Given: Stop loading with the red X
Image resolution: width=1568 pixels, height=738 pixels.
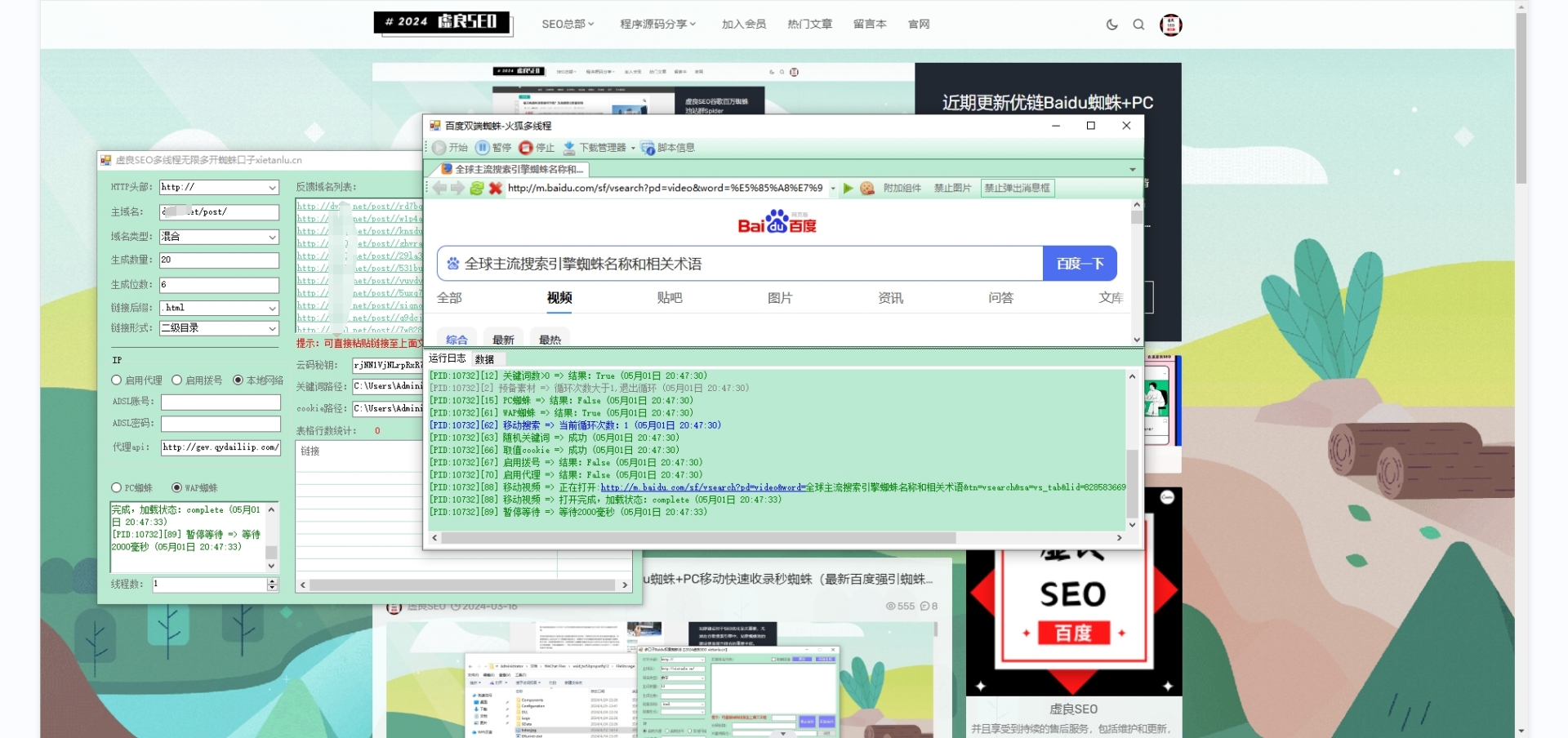Looking at the screenshot, I should pyautogui.click(x=496, y=188).
